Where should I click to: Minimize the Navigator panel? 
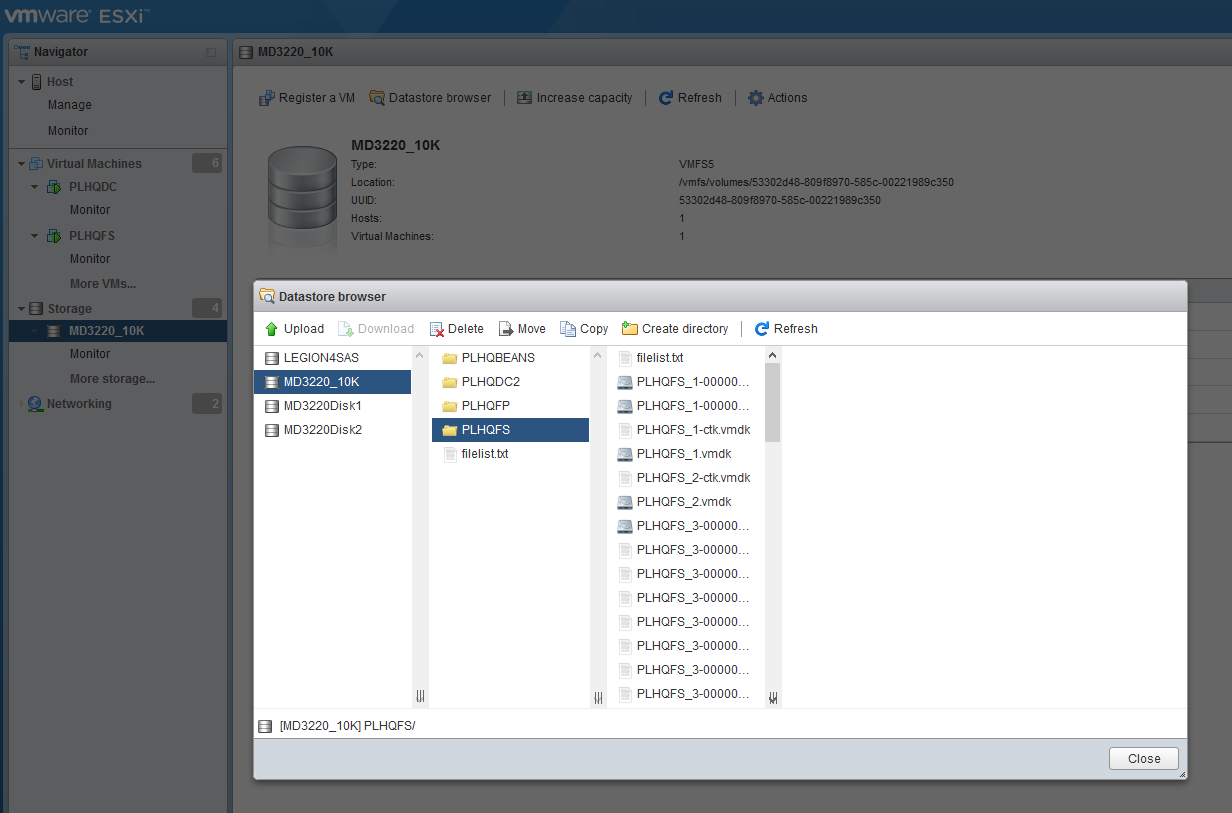click(210, 52)
